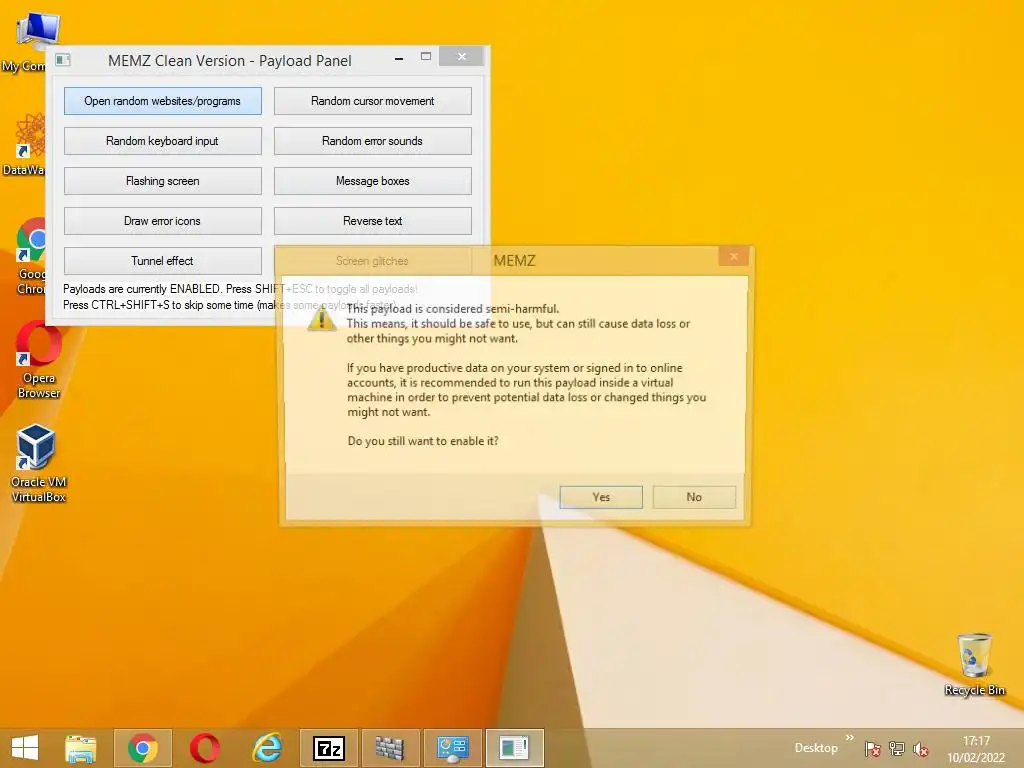Open 7-Zip from the taskbar
This screenshot has height=768, width=1024.
pos(329,748)
